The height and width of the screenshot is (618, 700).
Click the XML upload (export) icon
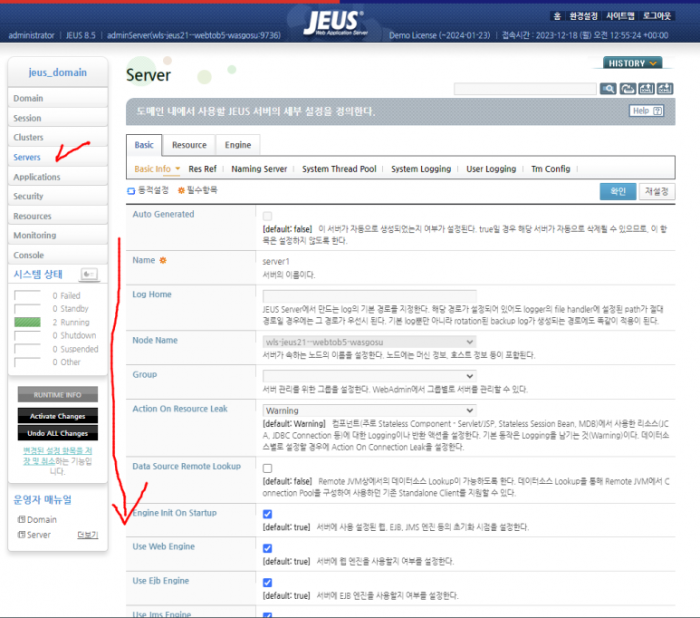pyautogui.click(x=646, y=89)
